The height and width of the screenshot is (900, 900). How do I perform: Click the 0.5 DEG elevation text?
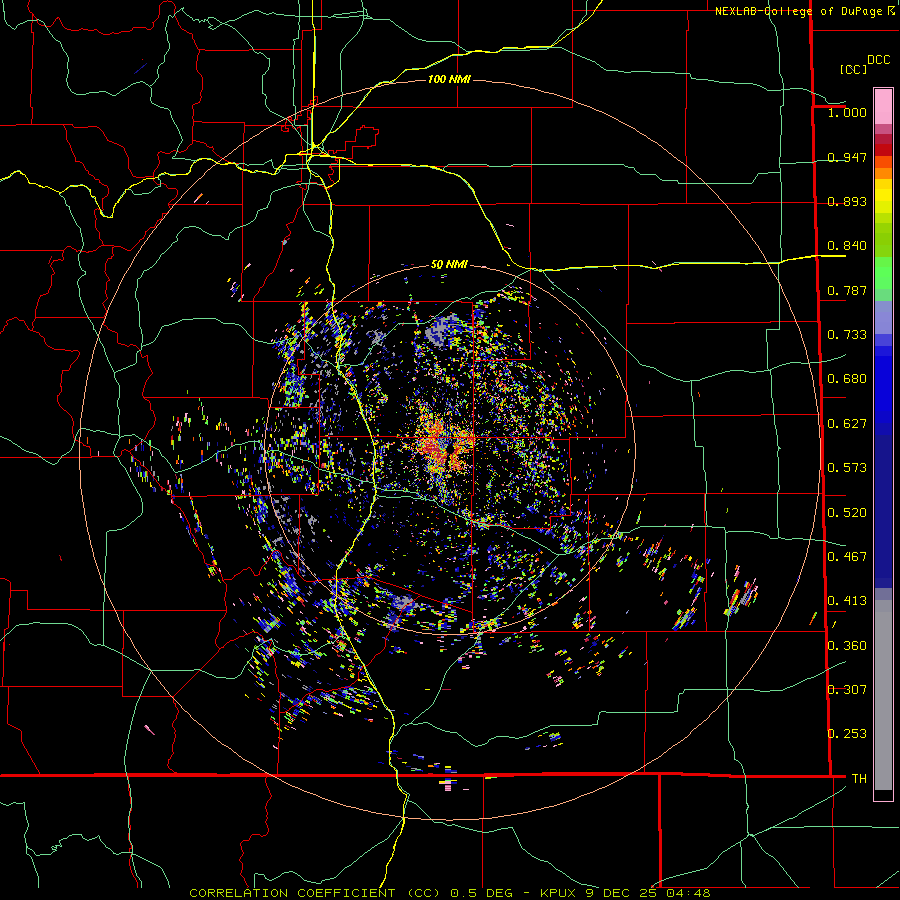[x=482, y=893]
